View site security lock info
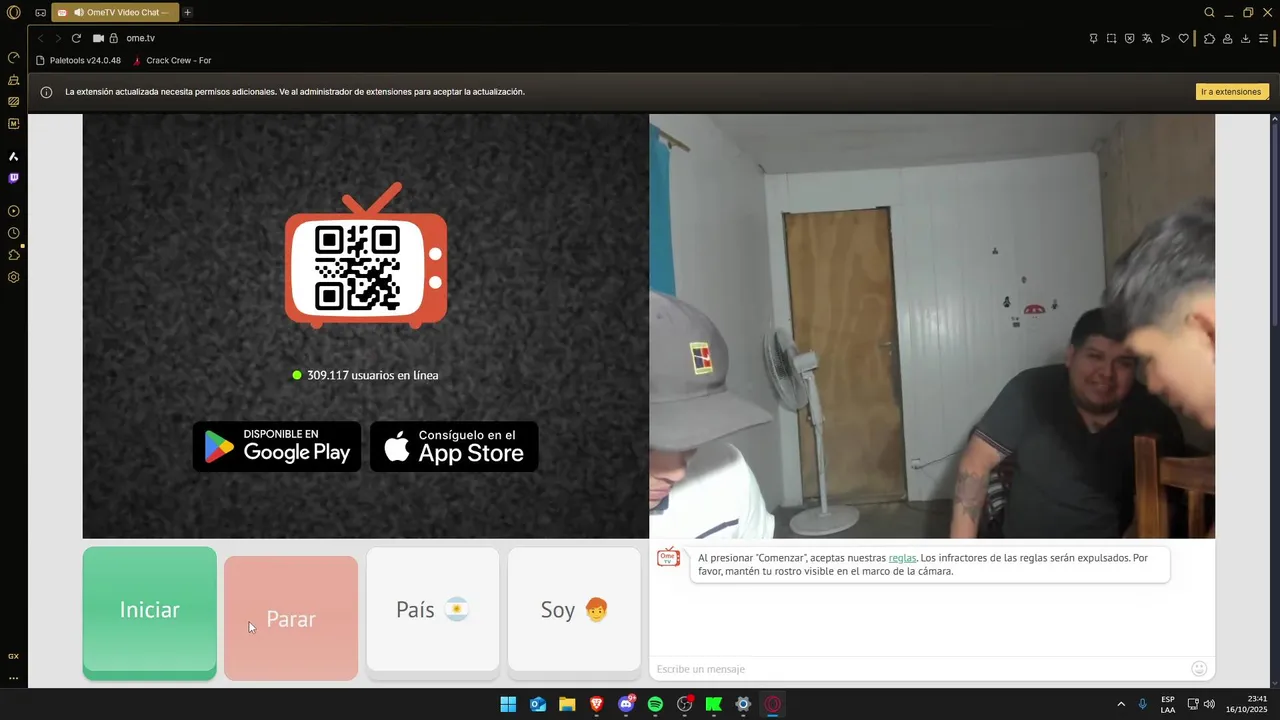The height and width of the screenshot is (720, 1280). (x=114, y=38)
